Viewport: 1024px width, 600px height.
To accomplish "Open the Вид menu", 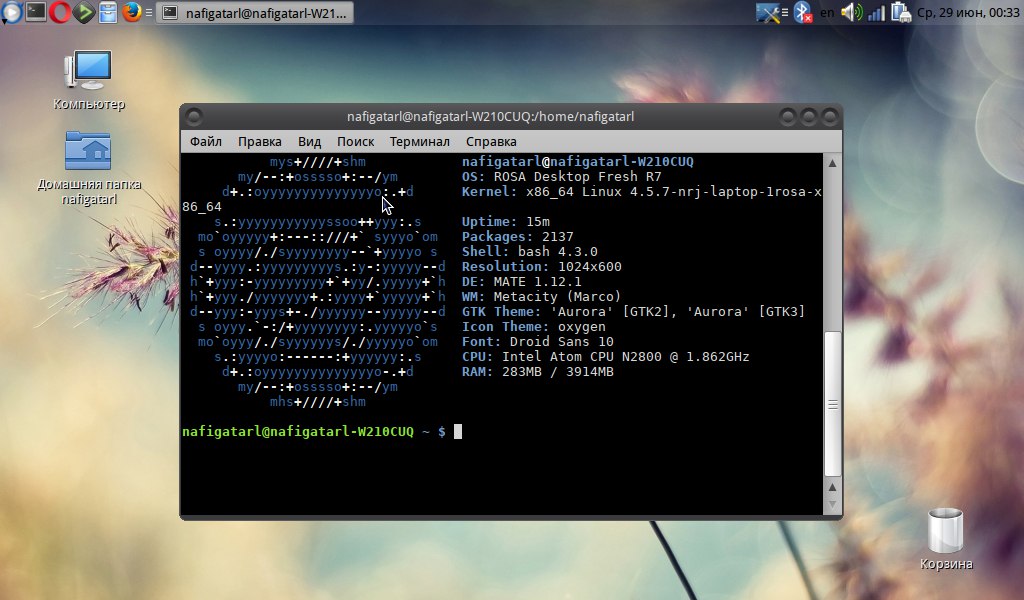I will pos(310,142).
